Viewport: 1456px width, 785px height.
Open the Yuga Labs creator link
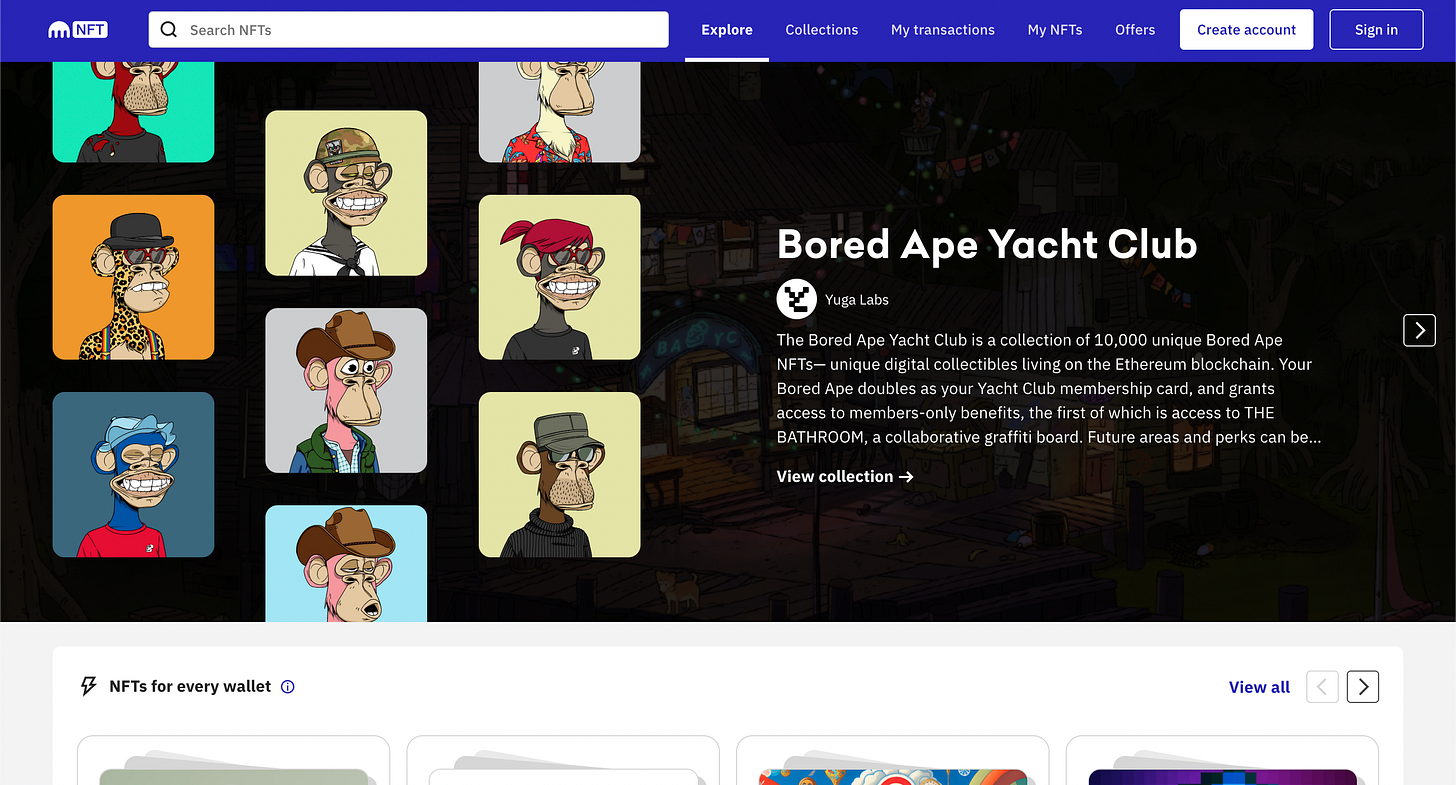[x=857, y=299]
